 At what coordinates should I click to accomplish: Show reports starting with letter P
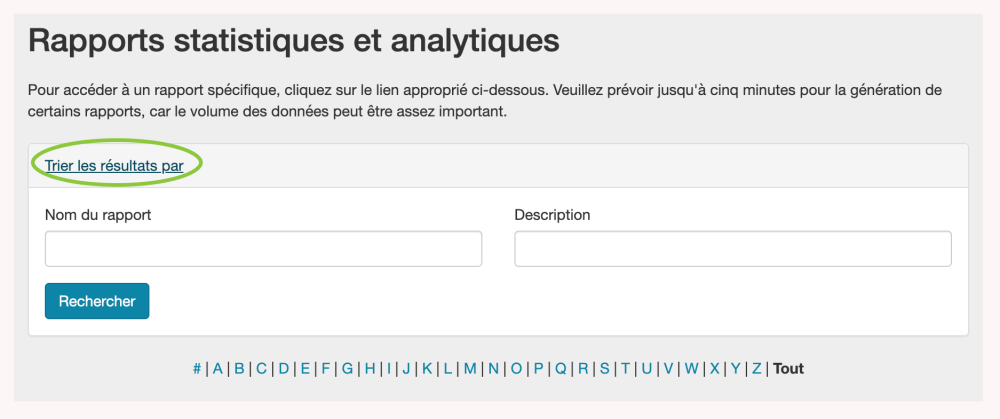pyautogui.click(x=538, y=368)
